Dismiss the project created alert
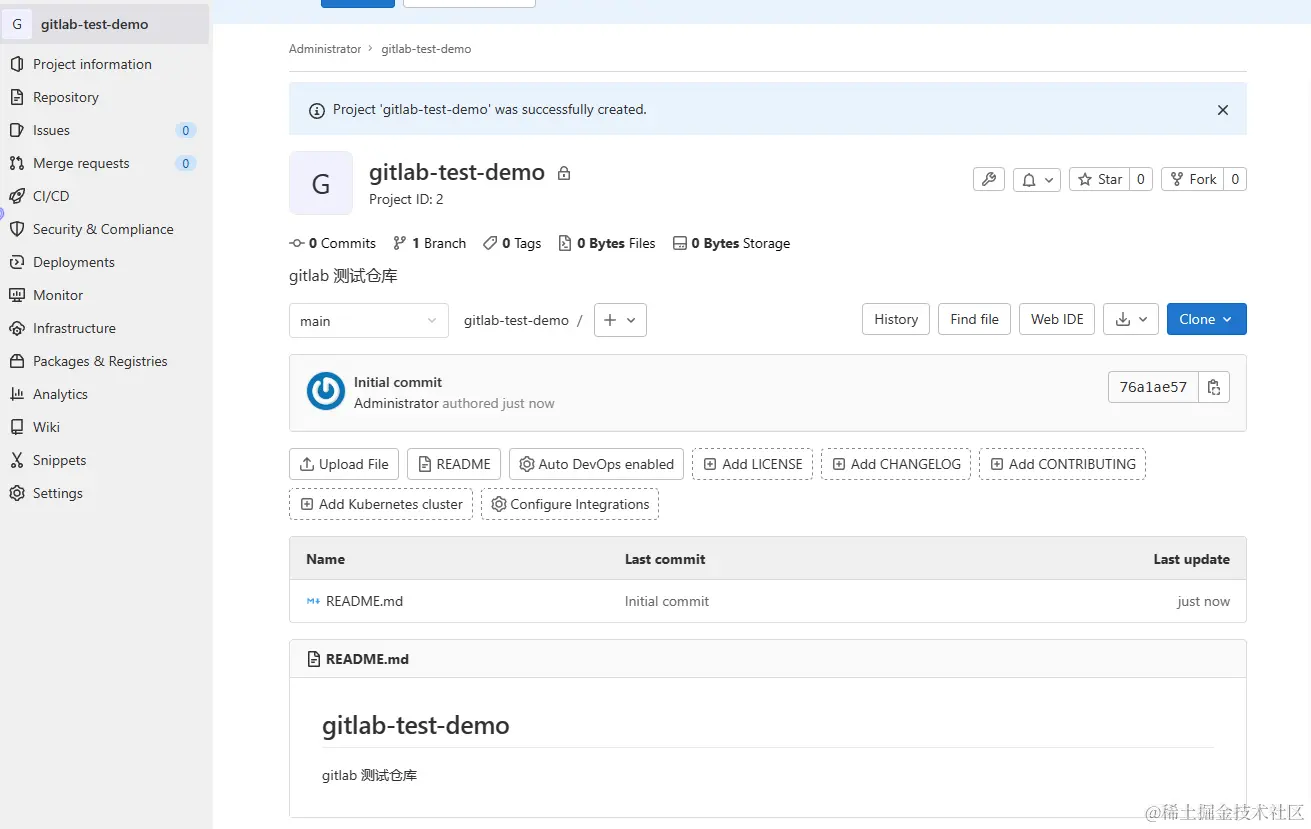 (1222, 110)
